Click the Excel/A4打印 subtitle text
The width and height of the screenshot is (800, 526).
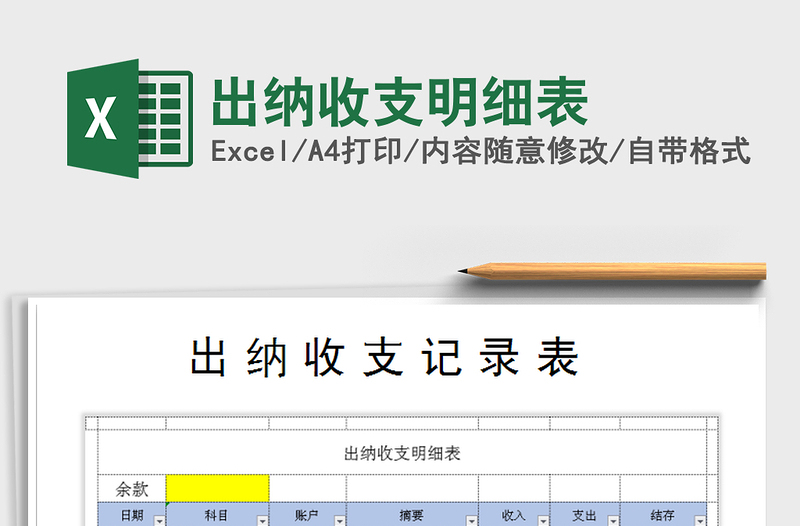coord(480,152)
